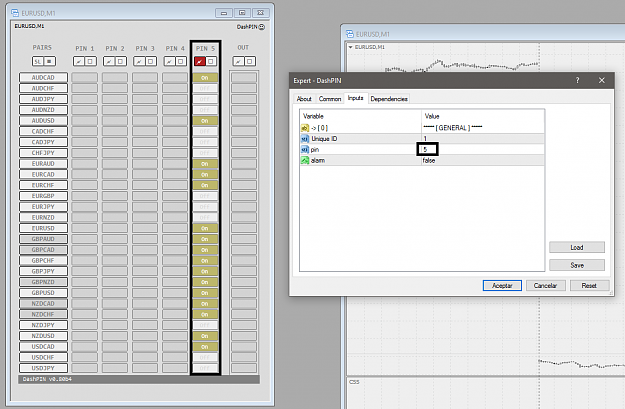Click the pen icon under PIN 2
The width and height of the screenshot is (625, 409).
109,61
